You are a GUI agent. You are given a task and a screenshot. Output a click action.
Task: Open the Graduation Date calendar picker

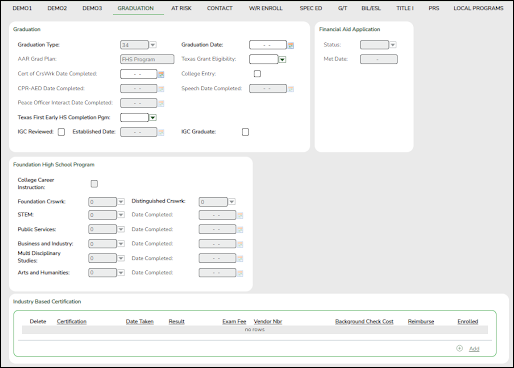[x=291, y=45]
